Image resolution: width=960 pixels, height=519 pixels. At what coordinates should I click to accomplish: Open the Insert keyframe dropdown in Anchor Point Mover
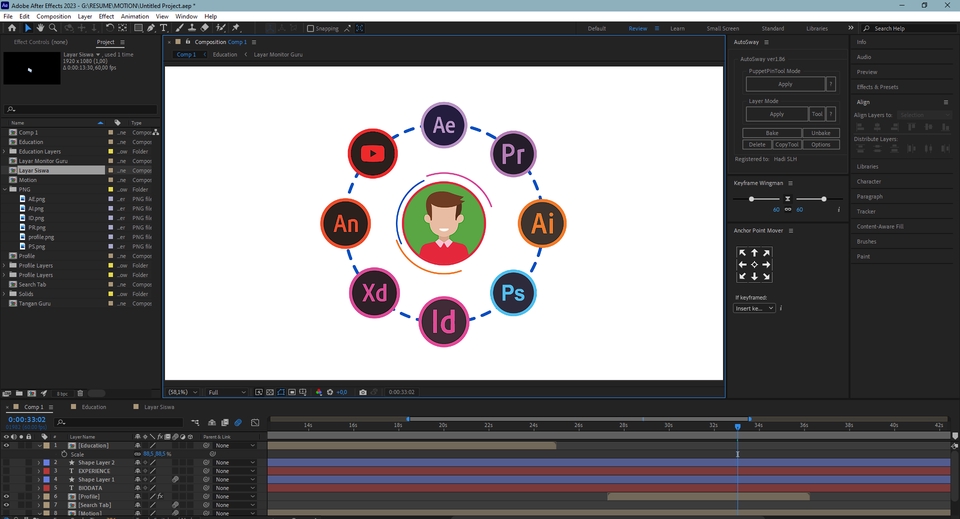click(x=754, y=308)
